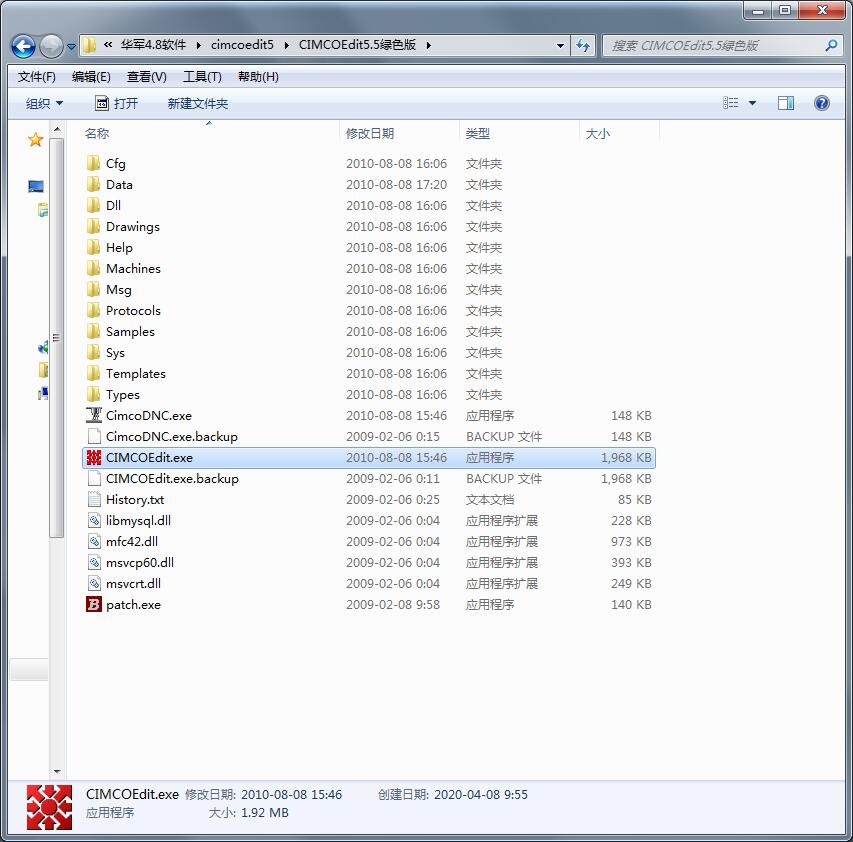
Task: Select the CimcoDNC.exe.backup file name
Action: tap(172, 437)
